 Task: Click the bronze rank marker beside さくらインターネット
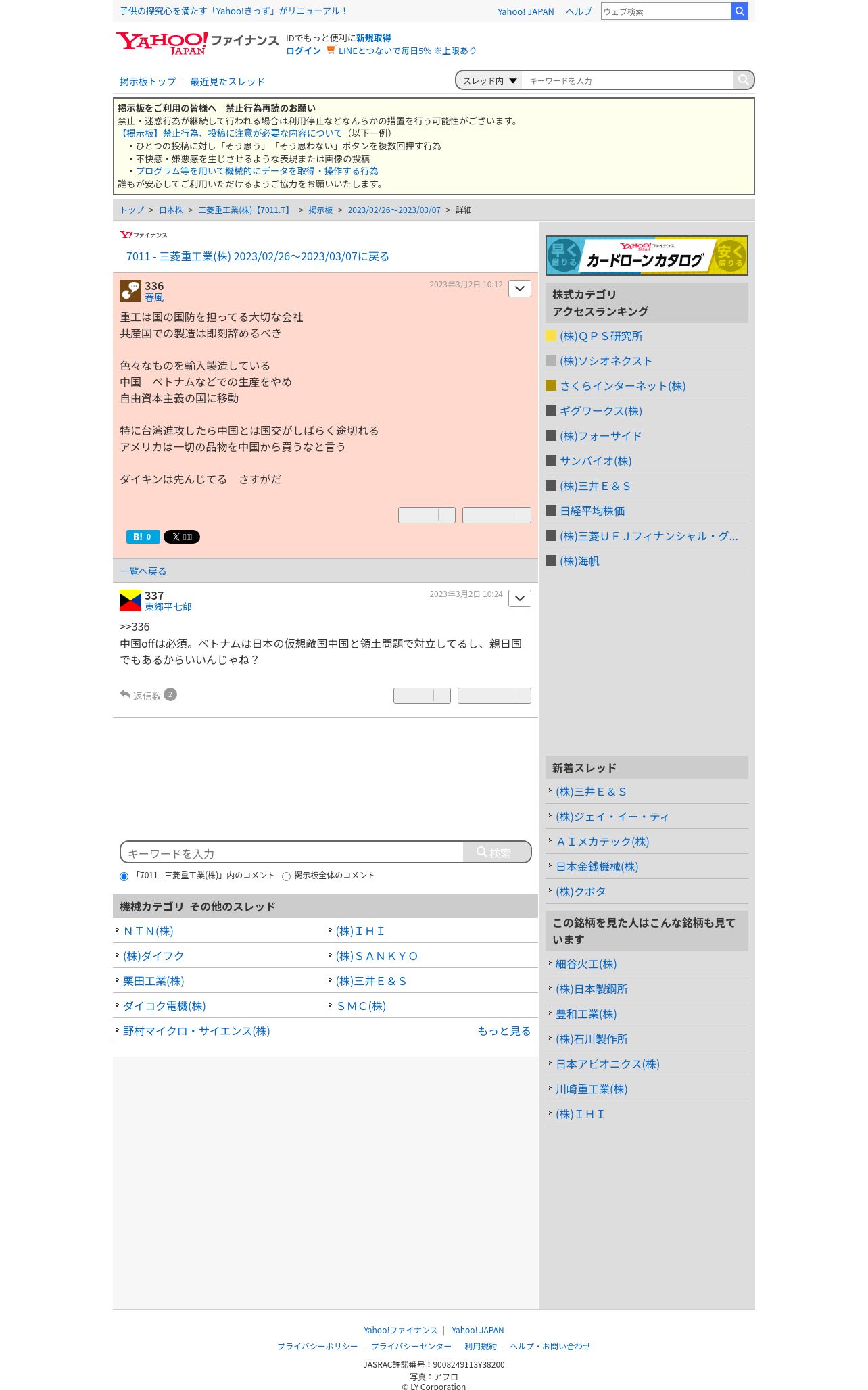pyautogui.click(x=551, y=385)
